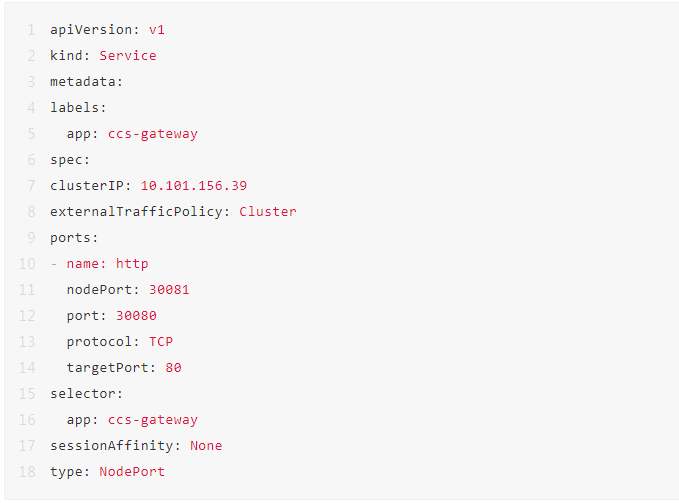
Task: Click the NodePort value on the type line
Action: 132,472
